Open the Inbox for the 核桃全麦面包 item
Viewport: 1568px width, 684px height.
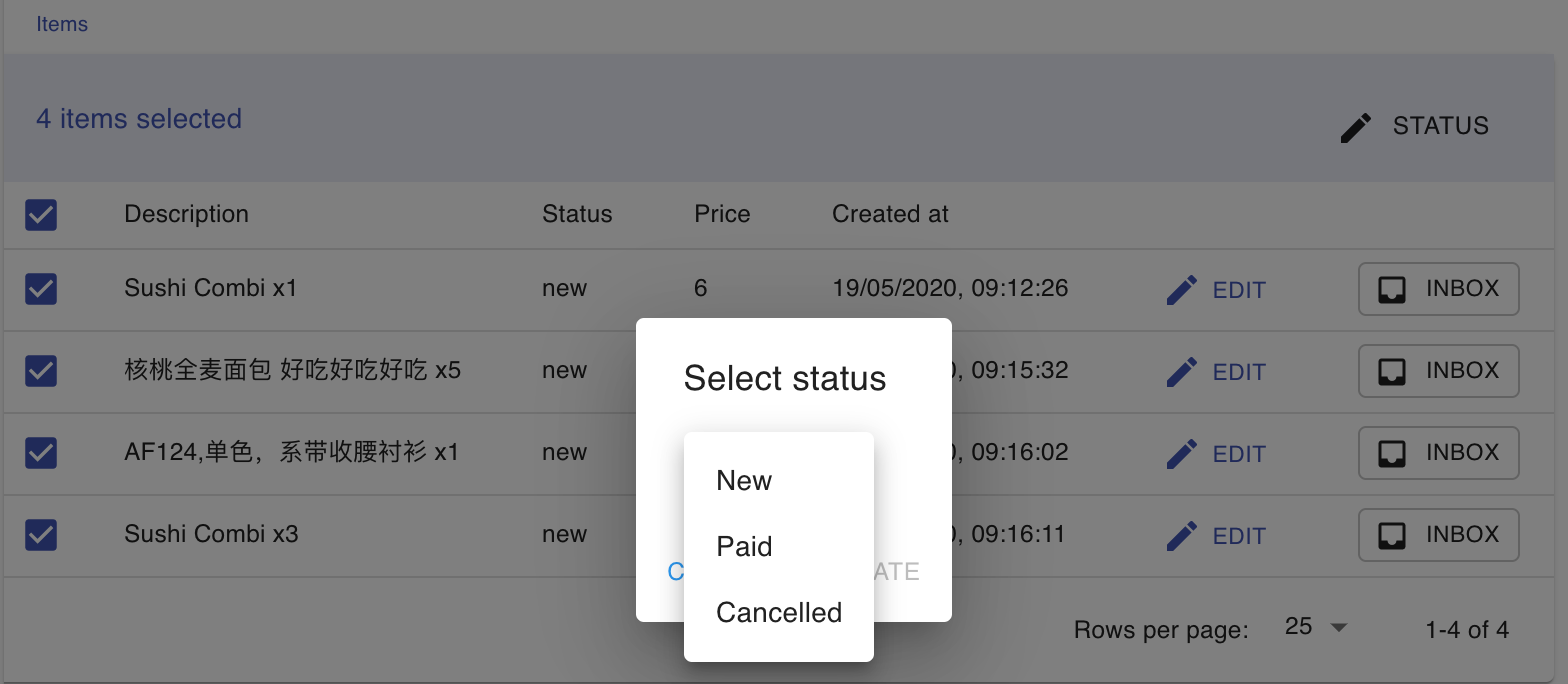[1438, 370]
